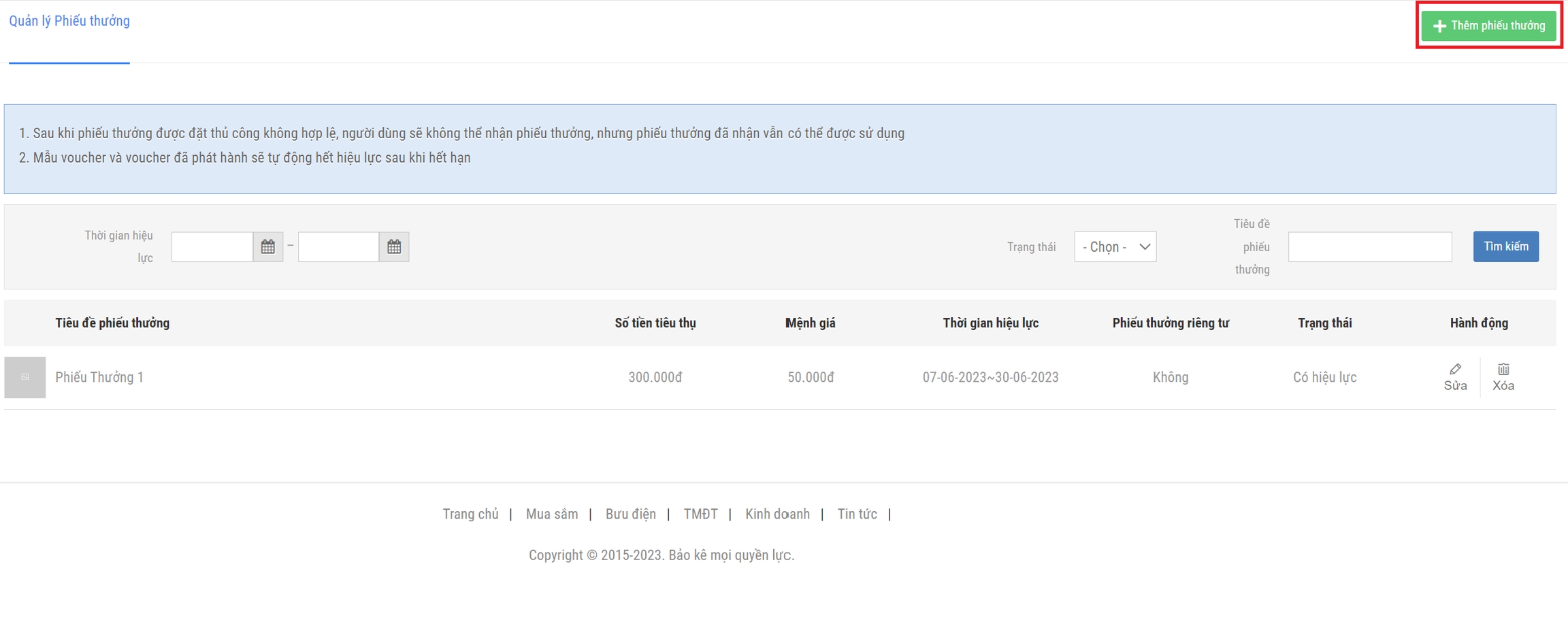Click the Tiêu đề phiếu thưởng search field

(1369, 246)
